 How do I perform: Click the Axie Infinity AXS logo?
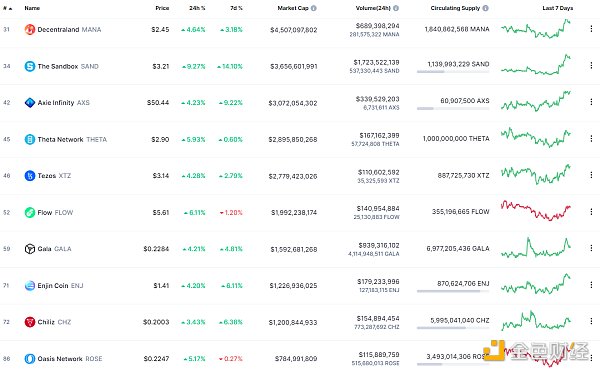(x=30, y=103)
